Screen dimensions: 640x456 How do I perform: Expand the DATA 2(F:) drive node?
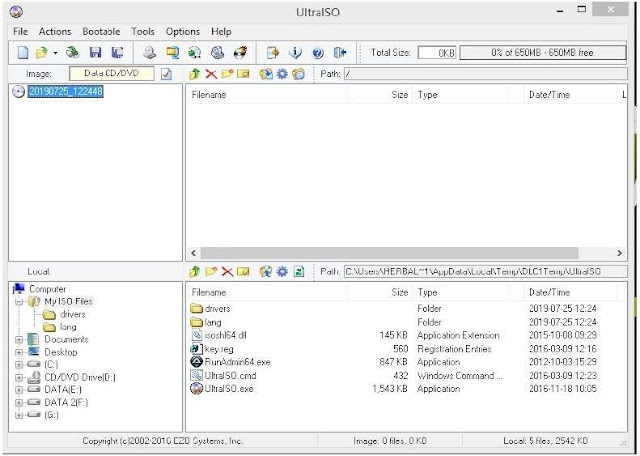click(x=19, y=403)
